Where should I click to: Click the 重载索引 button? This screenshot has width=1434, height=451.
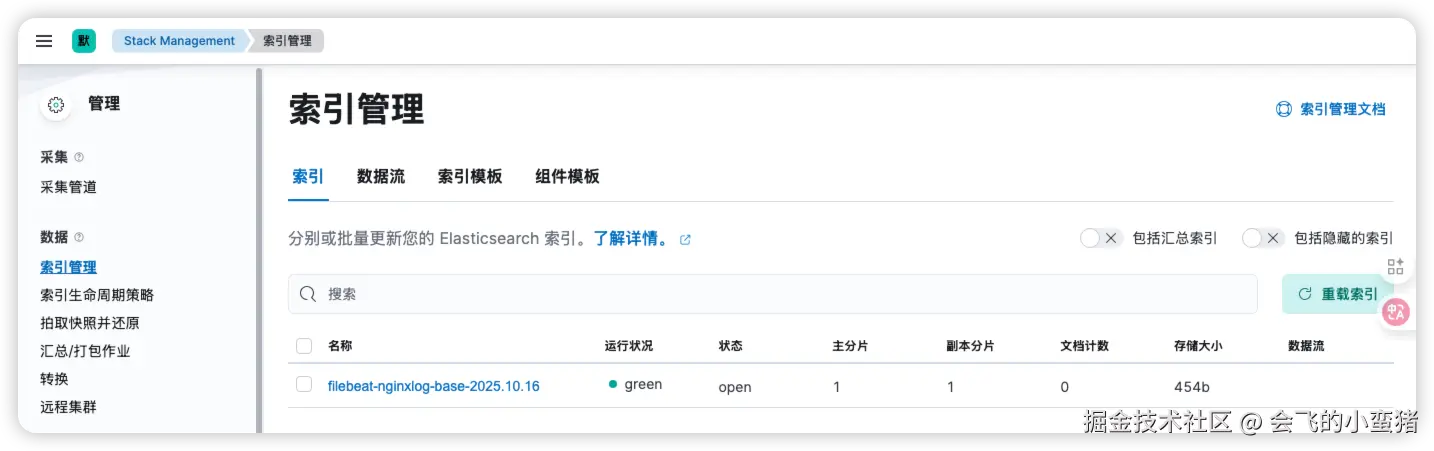[x=1337, y=294]
